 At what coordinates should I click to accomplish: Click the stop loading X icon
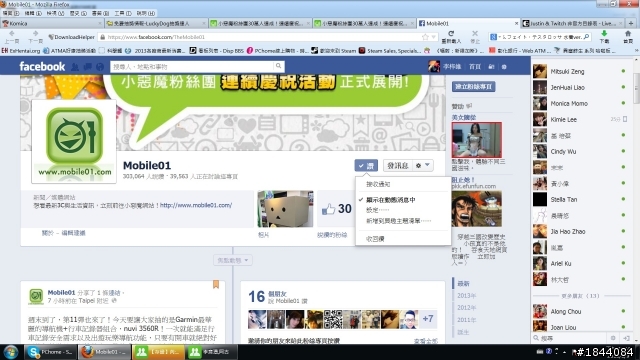click(475, 34)
